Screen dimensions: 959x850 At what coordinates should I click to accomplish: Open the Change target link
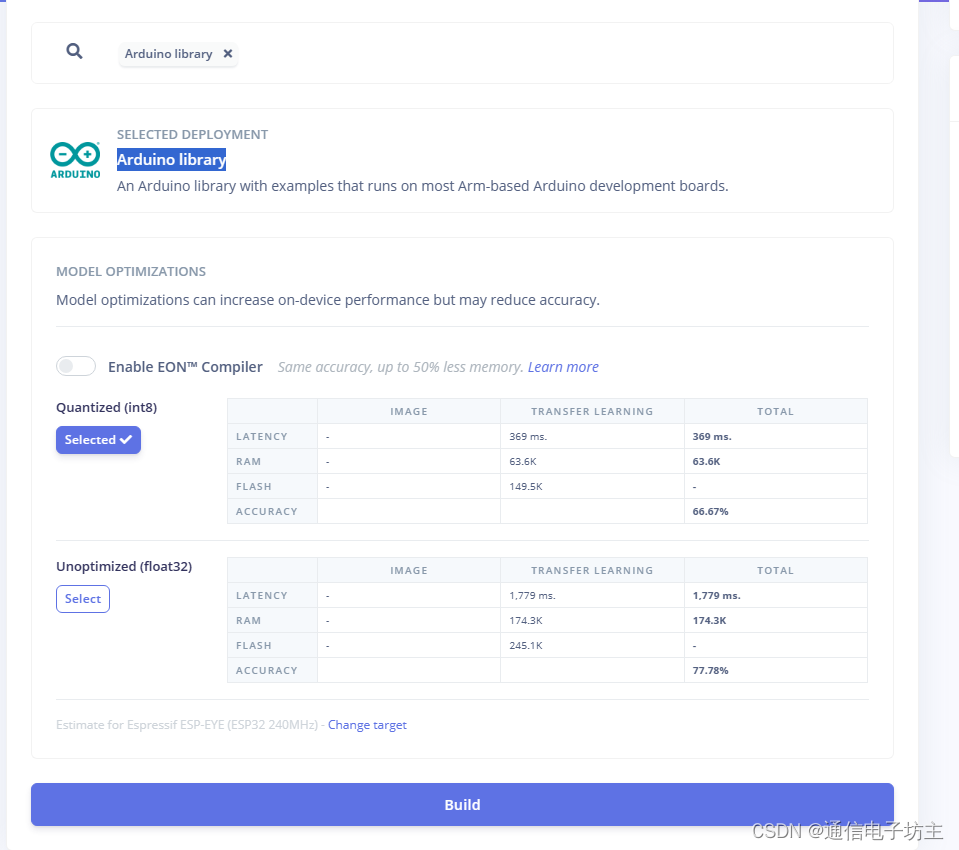pyautogui.click(x=367, y=725)
